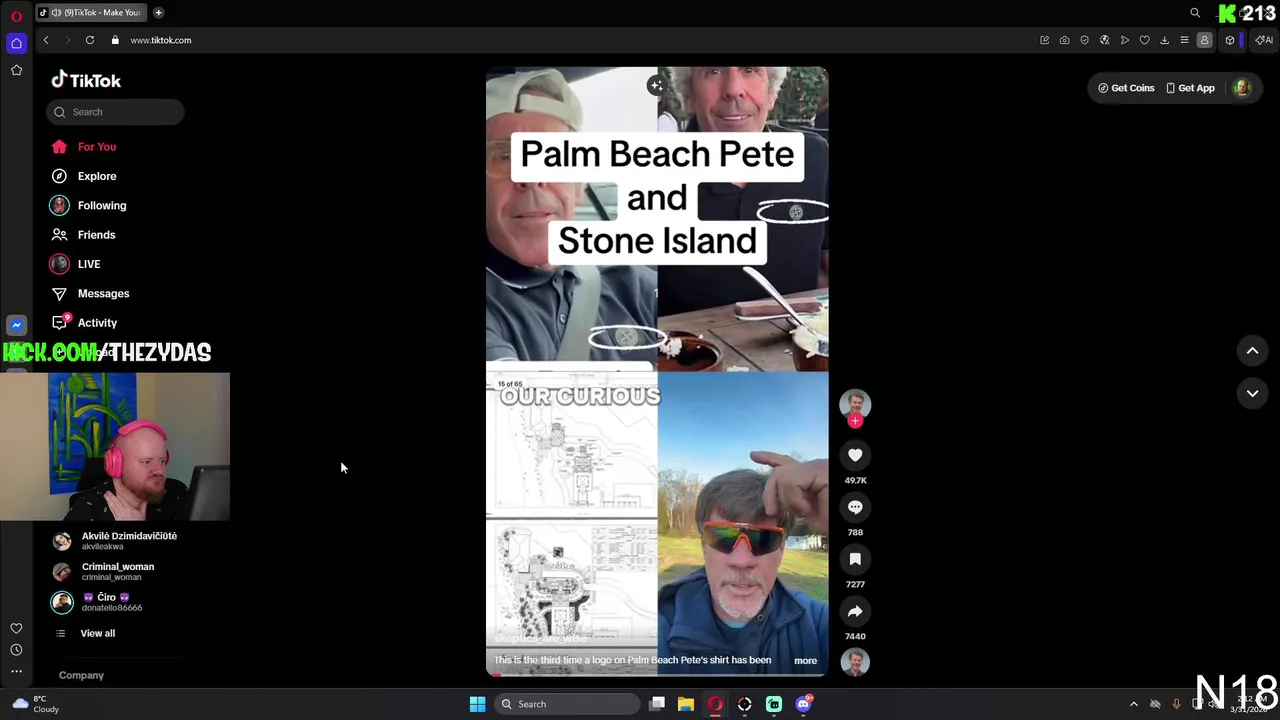
Task: Click the site lock icon in the address bar
Action: [x=115, y=40]
